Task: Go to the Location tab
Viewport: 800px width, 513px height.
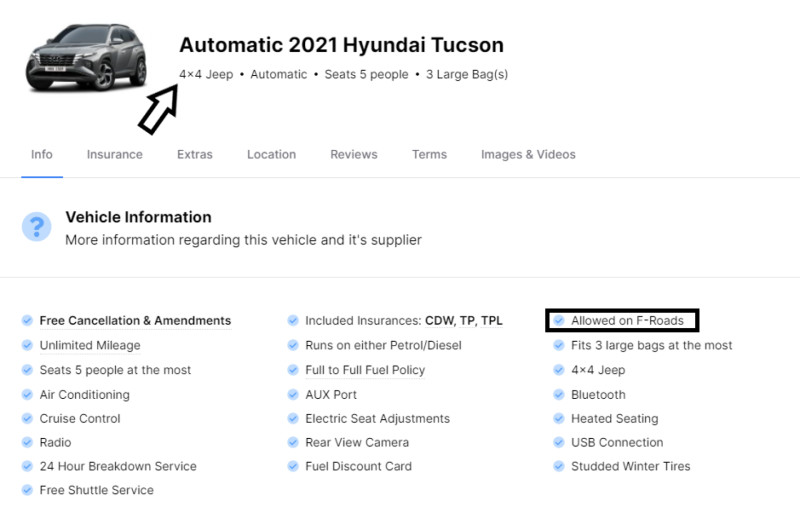Action: point(271,154)
